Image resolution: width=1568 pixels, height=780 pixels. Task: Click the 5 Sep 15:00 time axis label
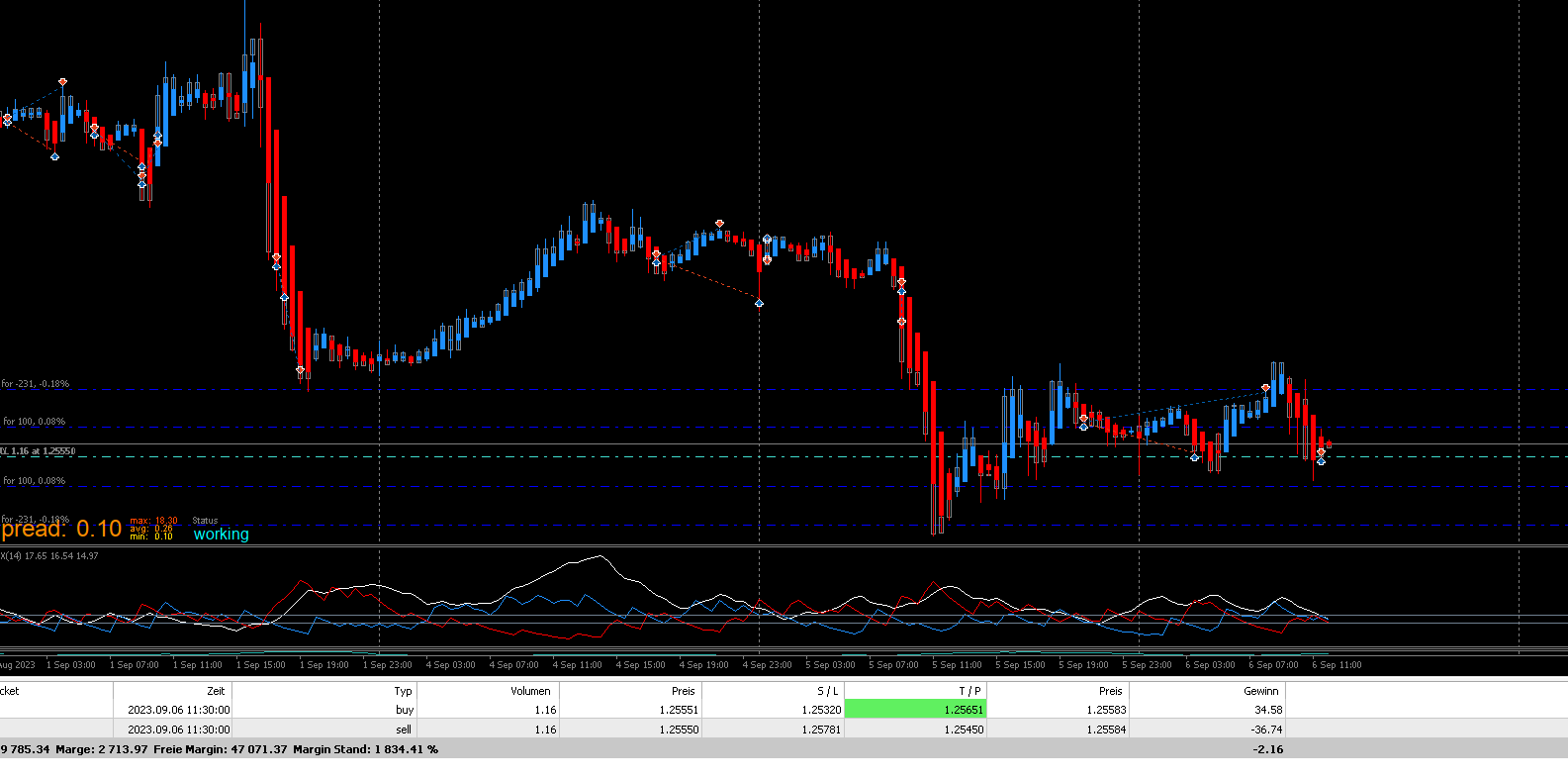coord(1020,665)
